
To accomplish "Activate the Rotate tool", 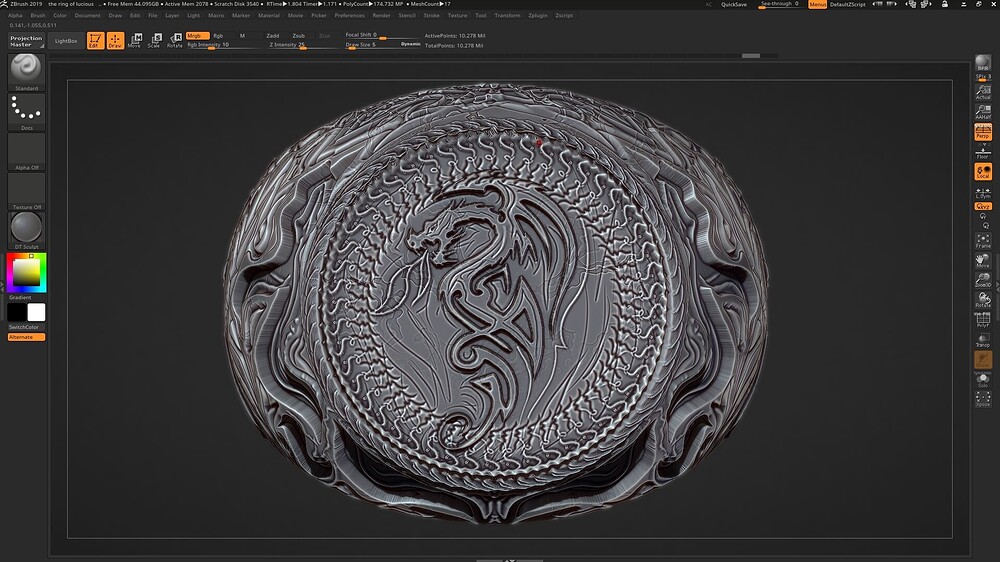I will [175, 41].
